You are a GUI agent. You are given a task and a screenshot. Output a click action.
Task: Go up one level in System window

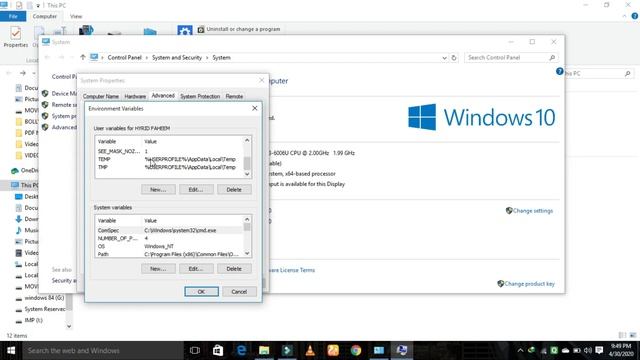(x=83, y=58)
